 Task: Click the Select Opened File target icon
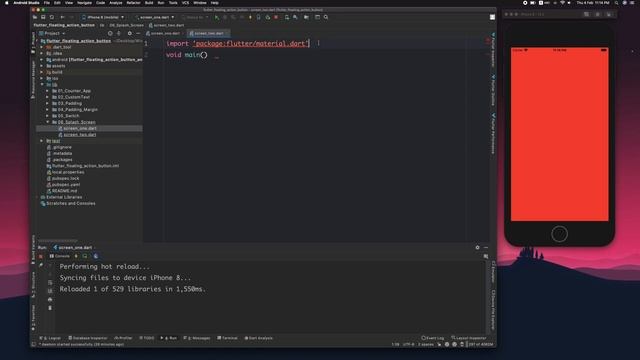[110, 33]
